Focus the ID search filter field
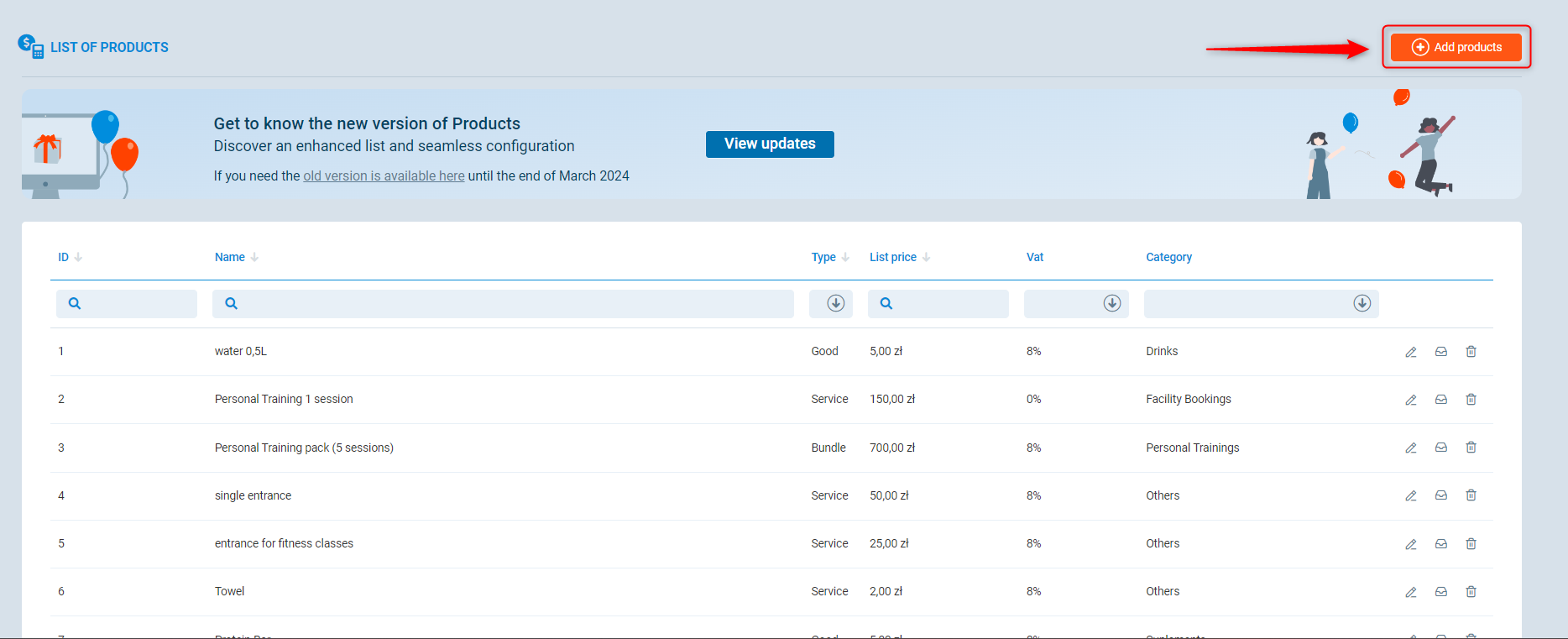The image size is (1568, 639). (127, 304)
